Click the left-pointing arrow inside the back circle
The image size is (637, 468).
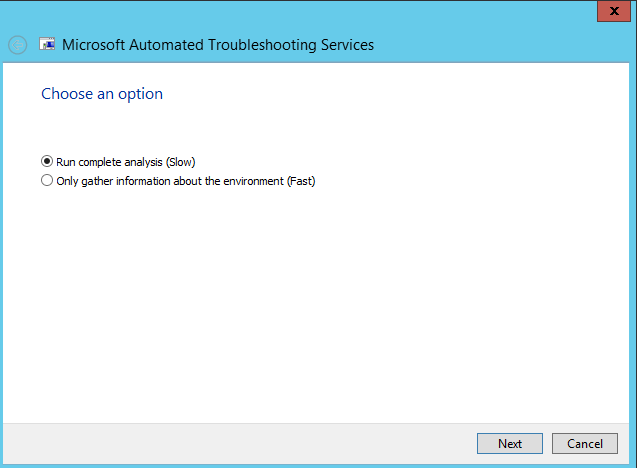pos(17,45)
